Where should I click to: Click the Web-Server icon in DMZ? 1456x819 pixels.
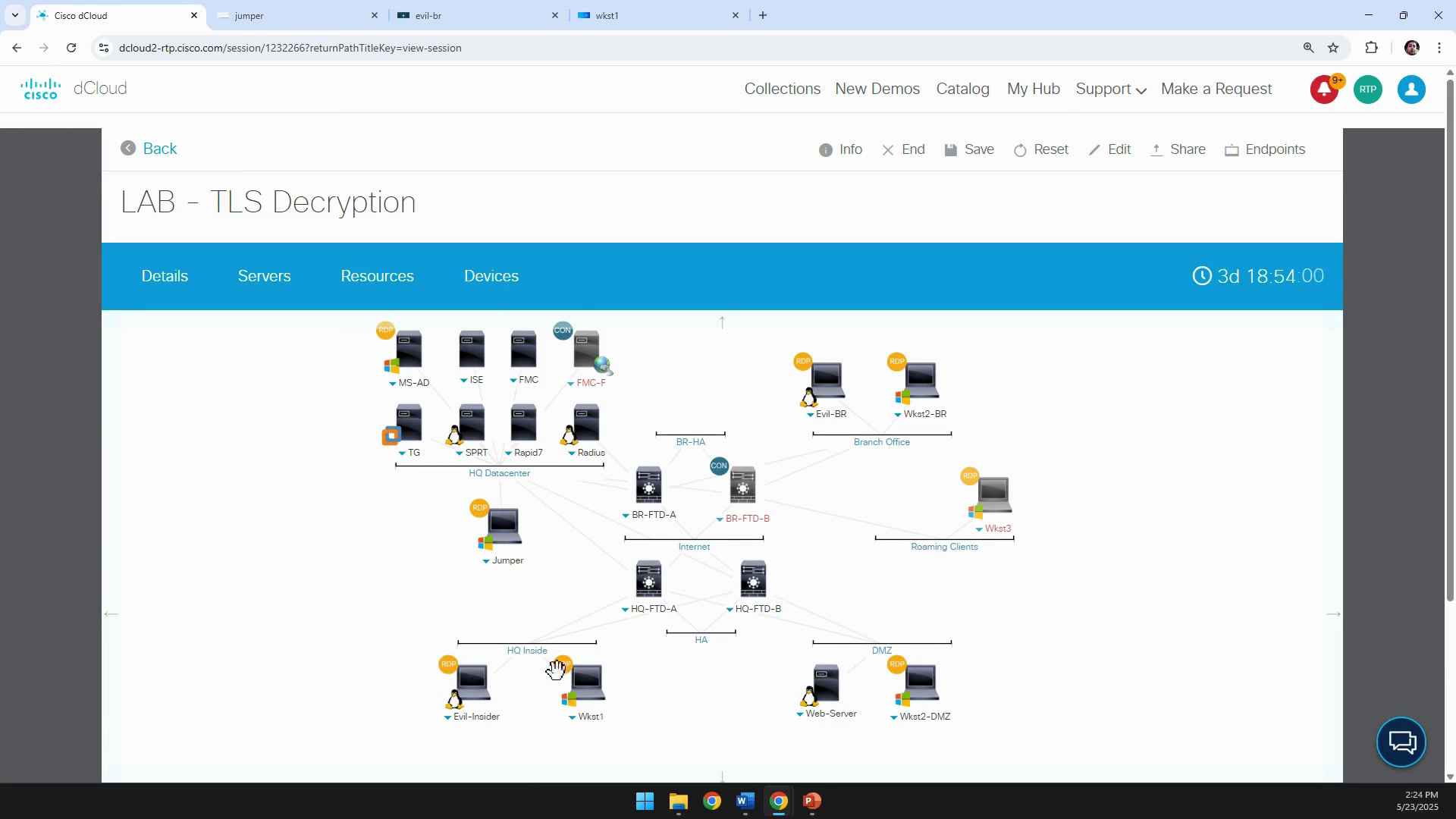[826, 683]
